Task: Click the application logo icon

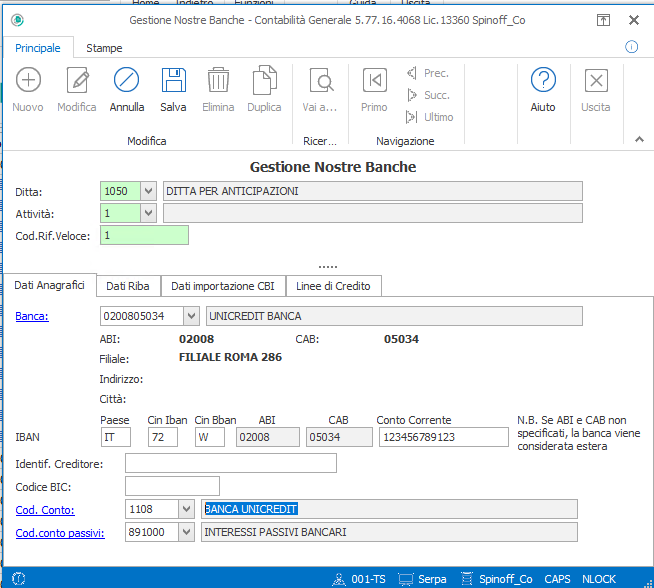Action: click(18, 20)
